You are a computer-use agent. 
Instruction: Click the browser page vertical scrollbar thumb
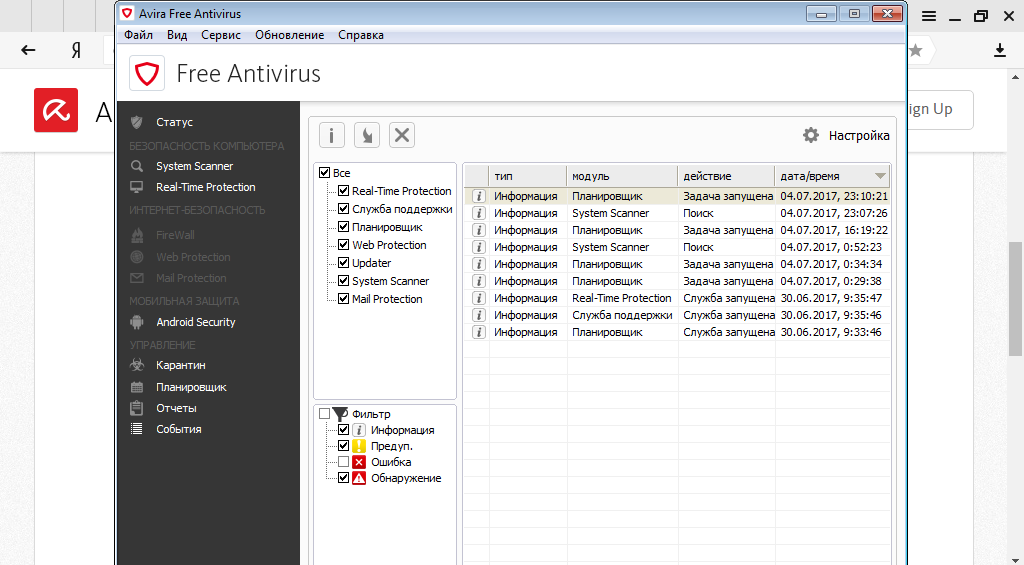point(1016,299)
